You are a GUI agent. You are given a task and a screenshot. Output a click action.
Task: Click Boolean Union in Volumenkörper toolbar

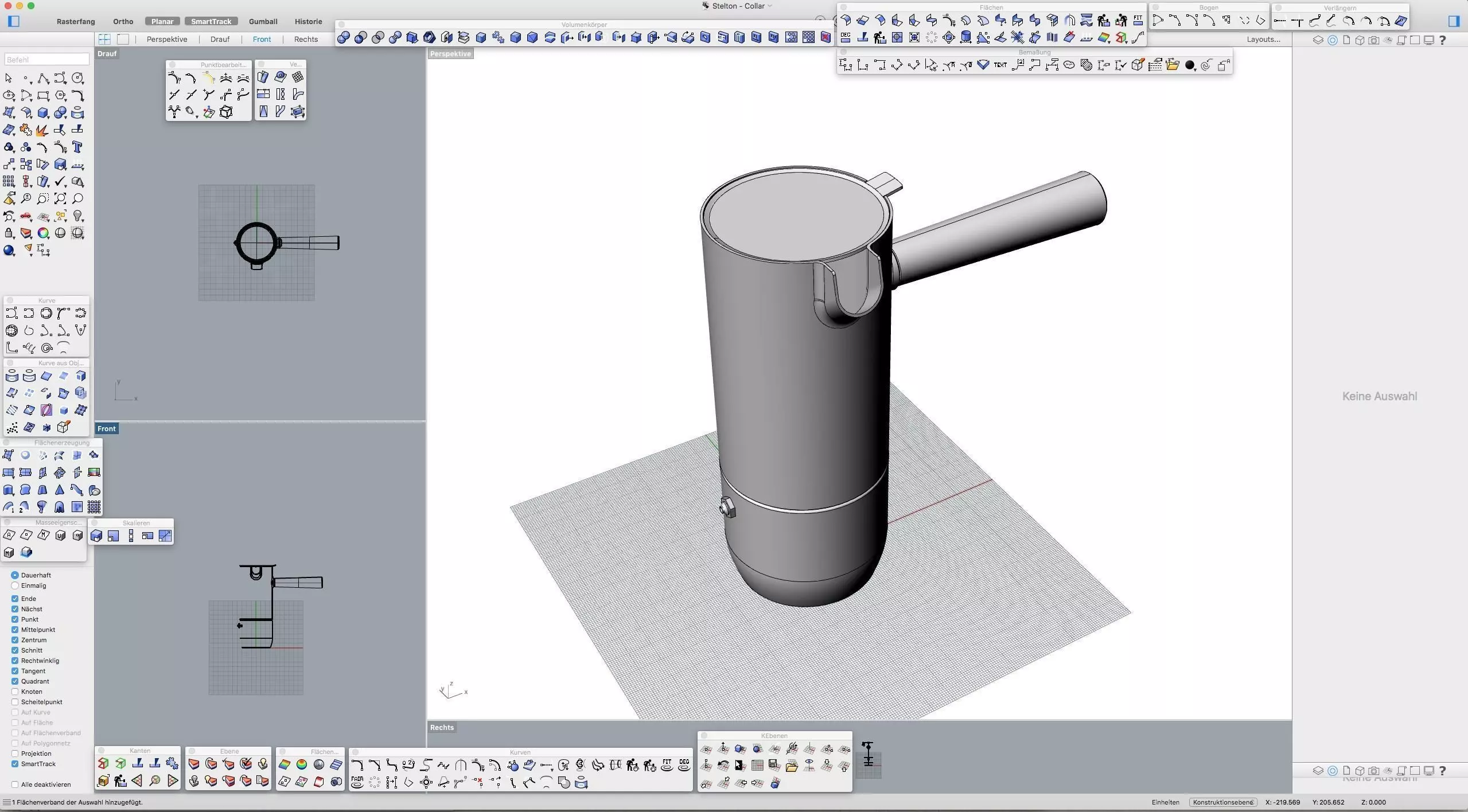pyautogui.click(x=344, y=38)
